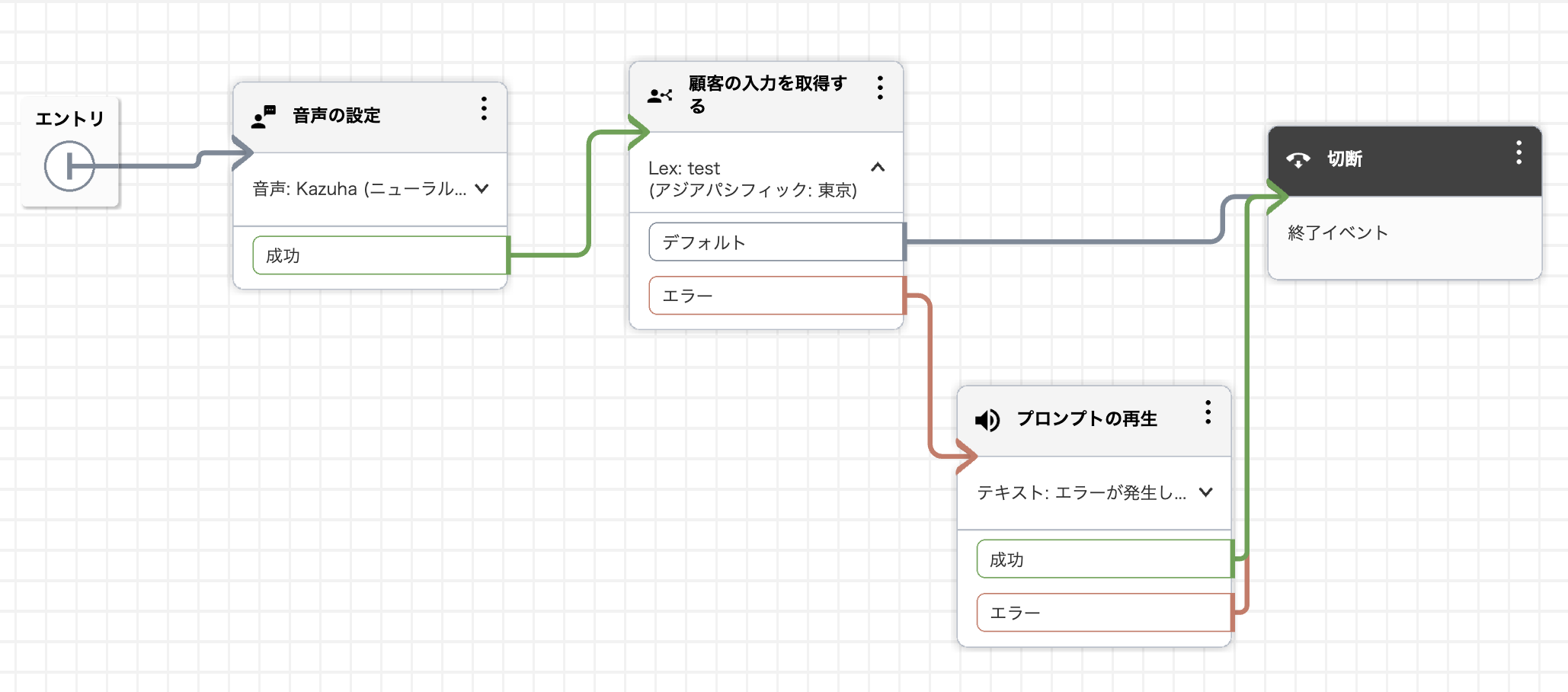Viewport: 1568px width, 692px height.
Task: Click the プロンプトの再生 speaker icon
Action: [987, 420]
